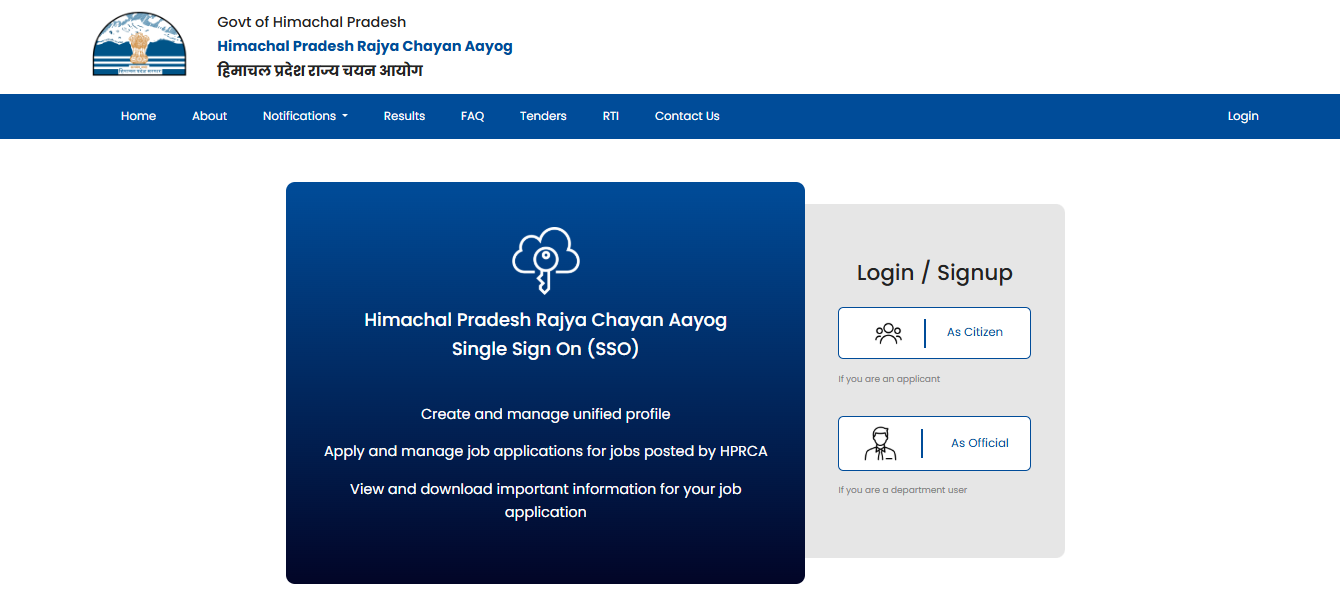Click the official person icon beside As Official
Screen dimensions: 1340x599
pos(884,442)
